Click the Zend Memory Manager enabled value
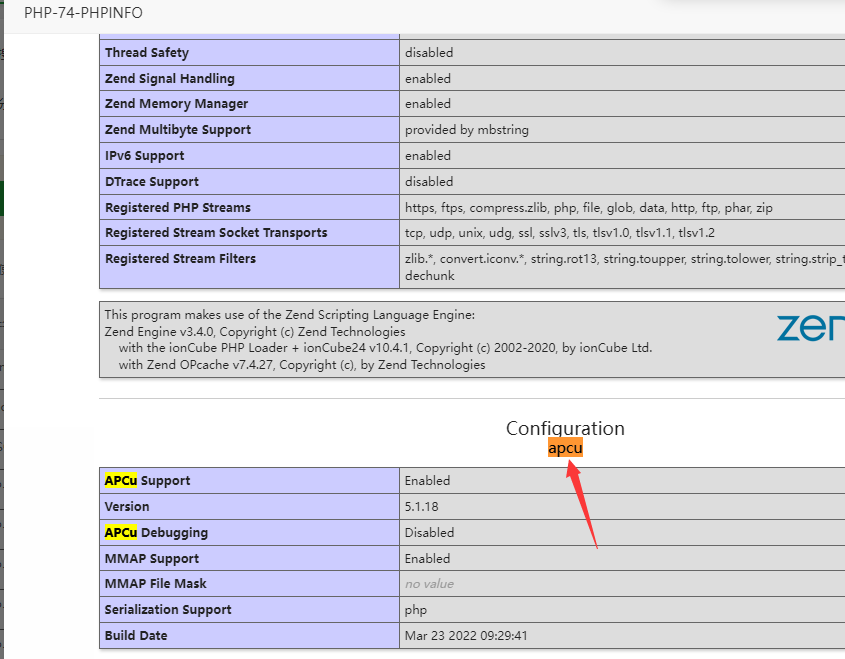Image resolution: width=845 pixels, height=659 pixels. (x=428, y=103)
